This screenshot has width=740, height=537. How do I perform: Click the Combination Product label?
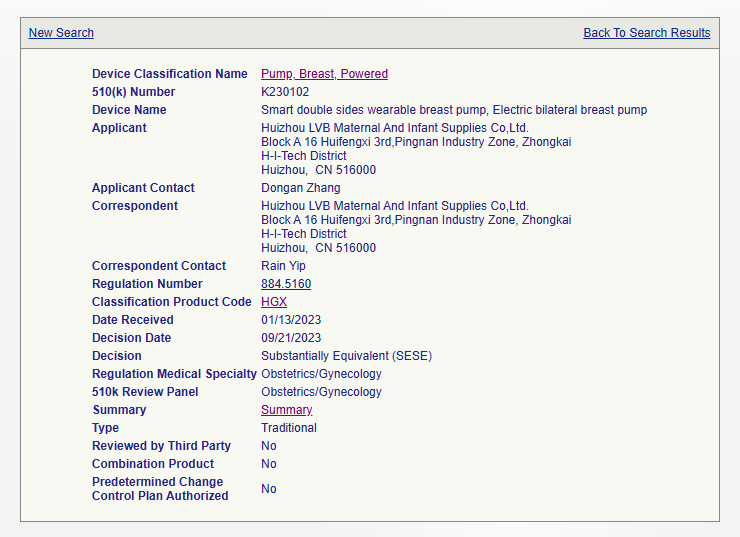point(153,464)
